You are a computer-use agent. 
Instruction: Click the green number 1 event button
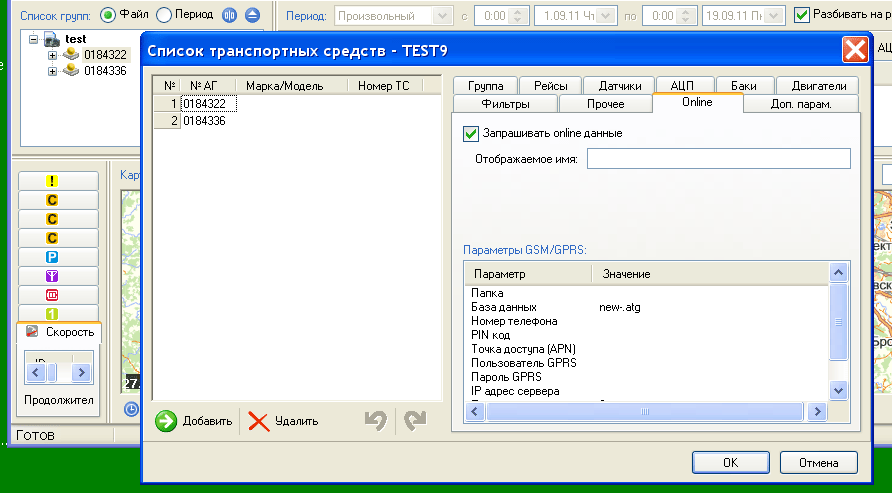coord(52,313)
